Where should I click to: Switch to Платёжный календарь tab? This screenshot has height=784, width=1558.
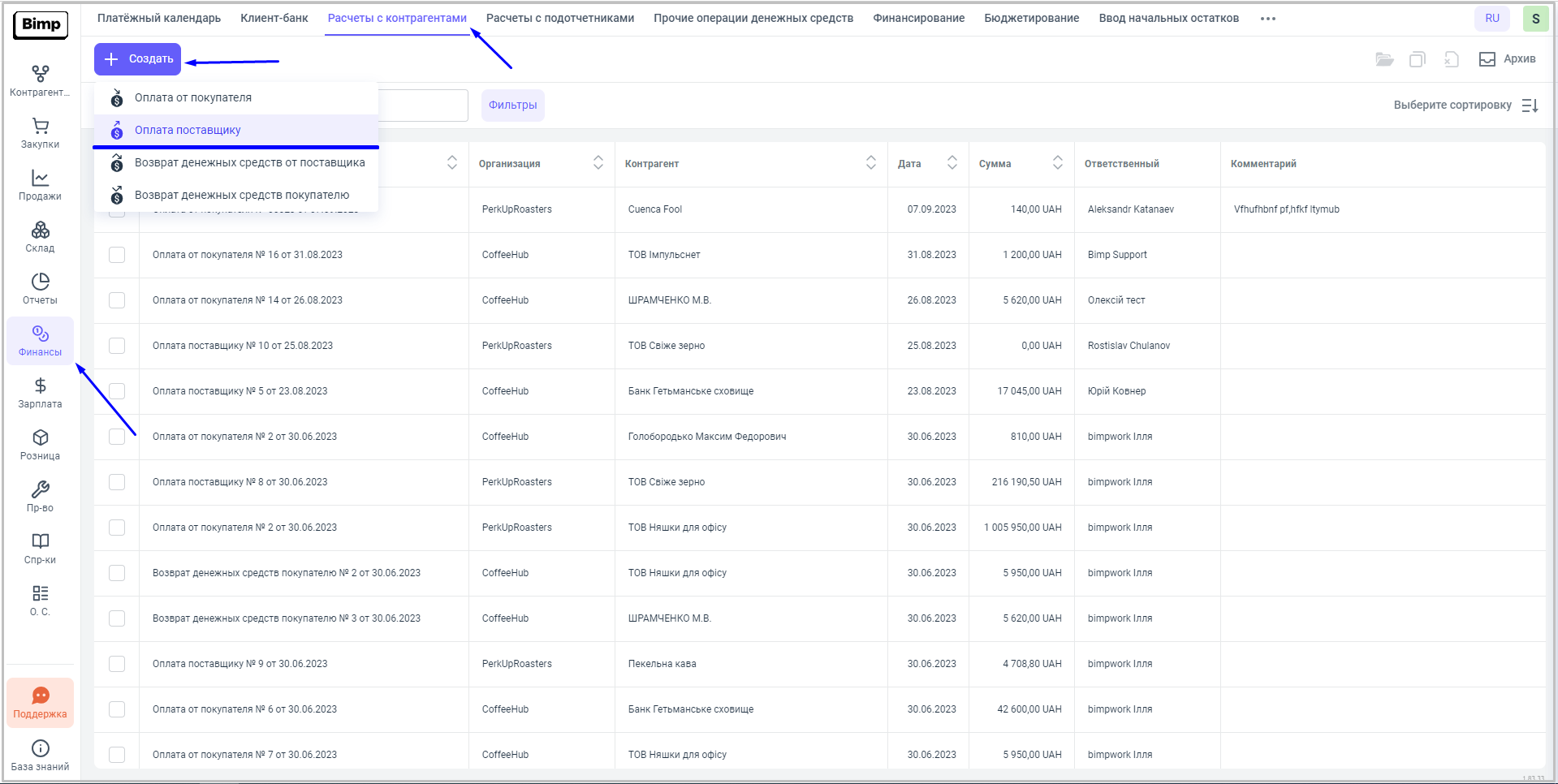tap(159, 18)
